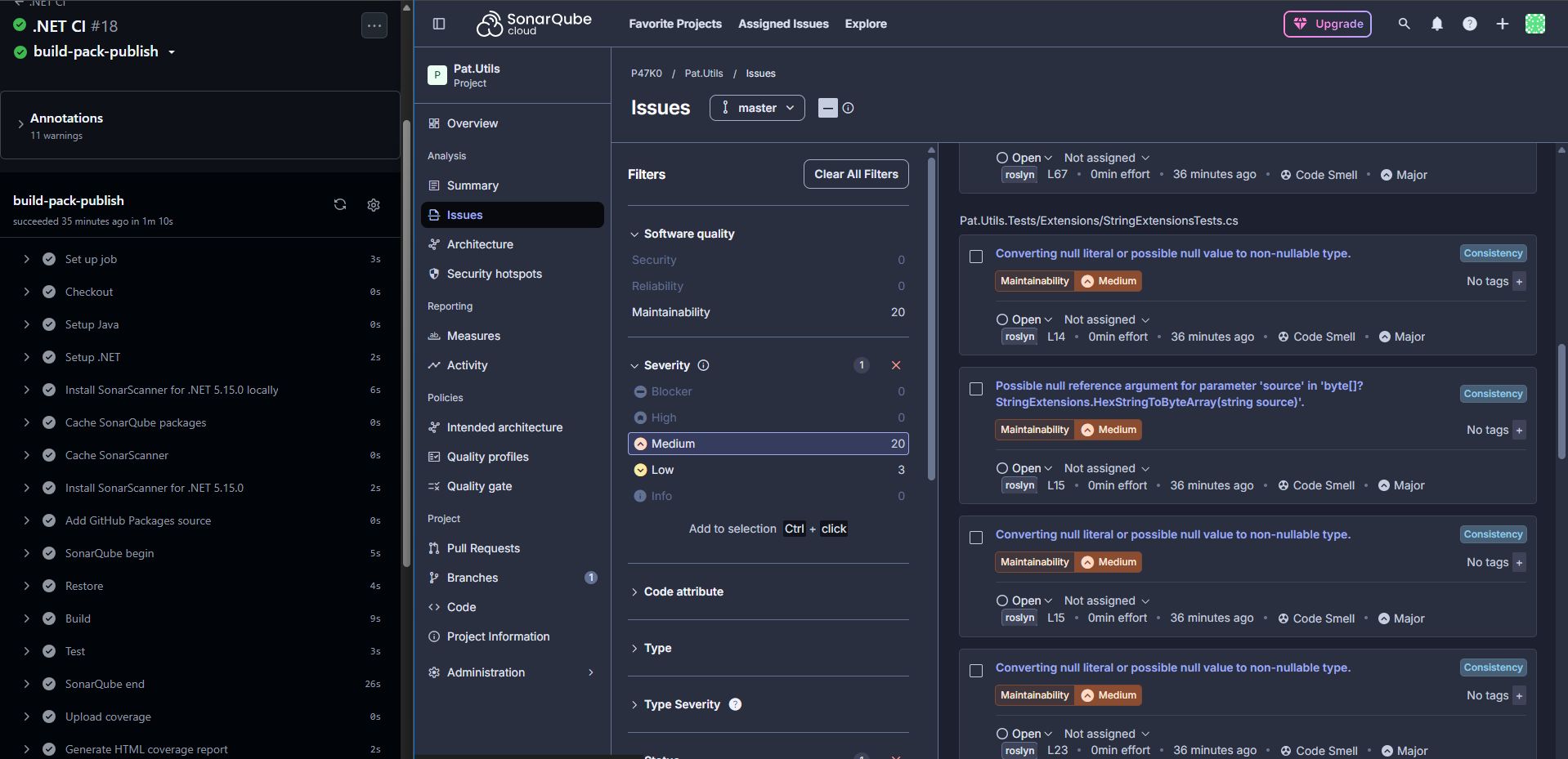
Task: Add tag with plus for L14 issue
Action: (1519, 281)
